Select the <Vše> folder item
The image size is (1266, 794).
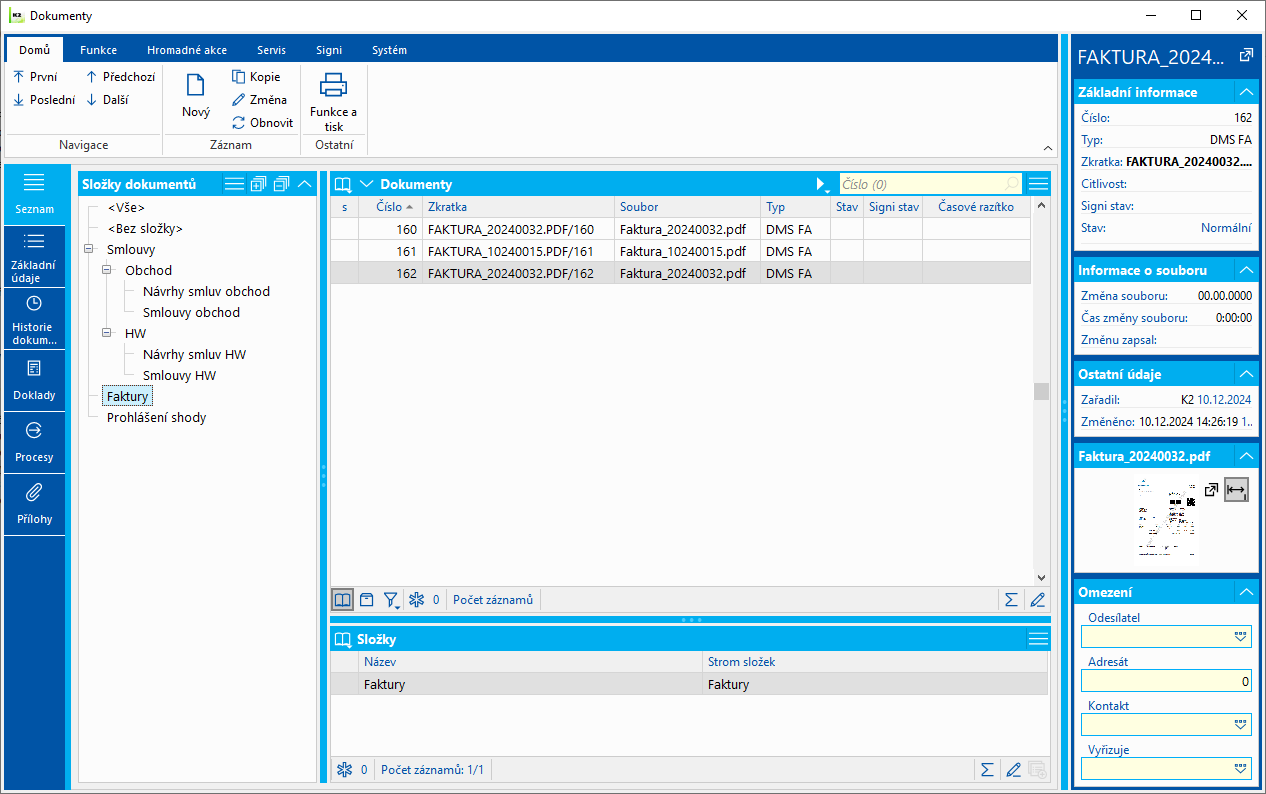click(x=126, y=207)
